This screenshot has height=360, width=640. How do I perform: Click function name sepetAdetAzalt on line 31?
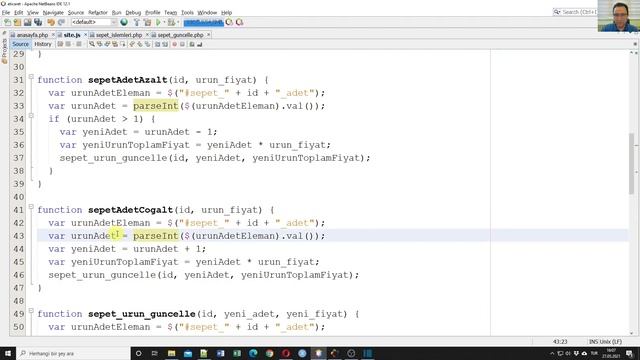click(x=128, y=80)
